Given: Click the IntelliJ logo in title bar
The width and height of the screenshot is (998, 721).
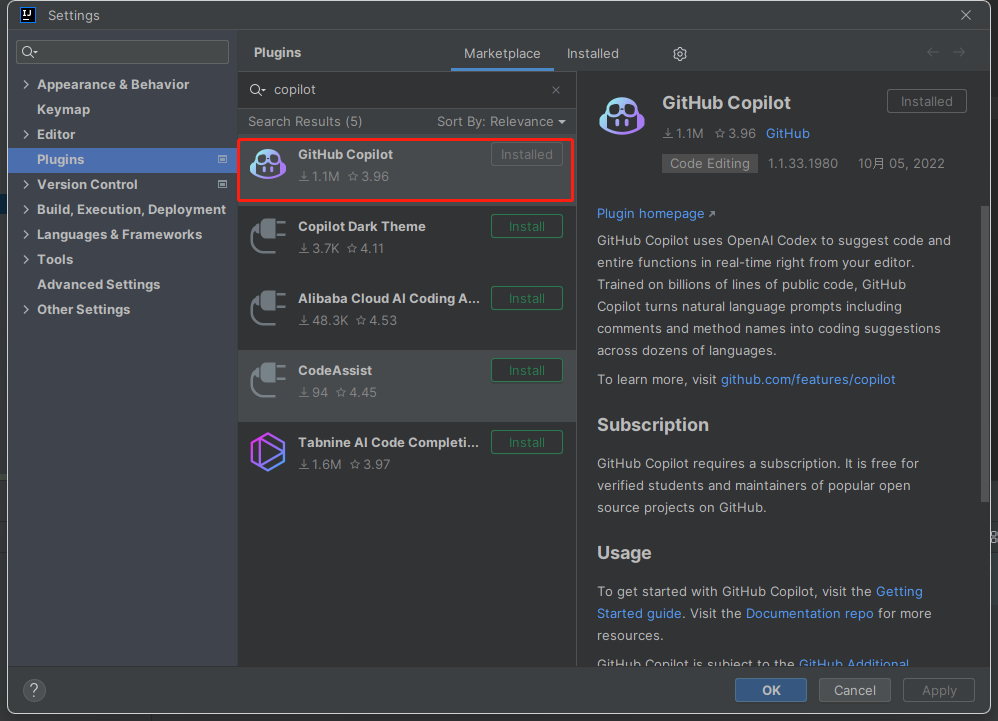Looking at the screenshot, I should point(28,15).
